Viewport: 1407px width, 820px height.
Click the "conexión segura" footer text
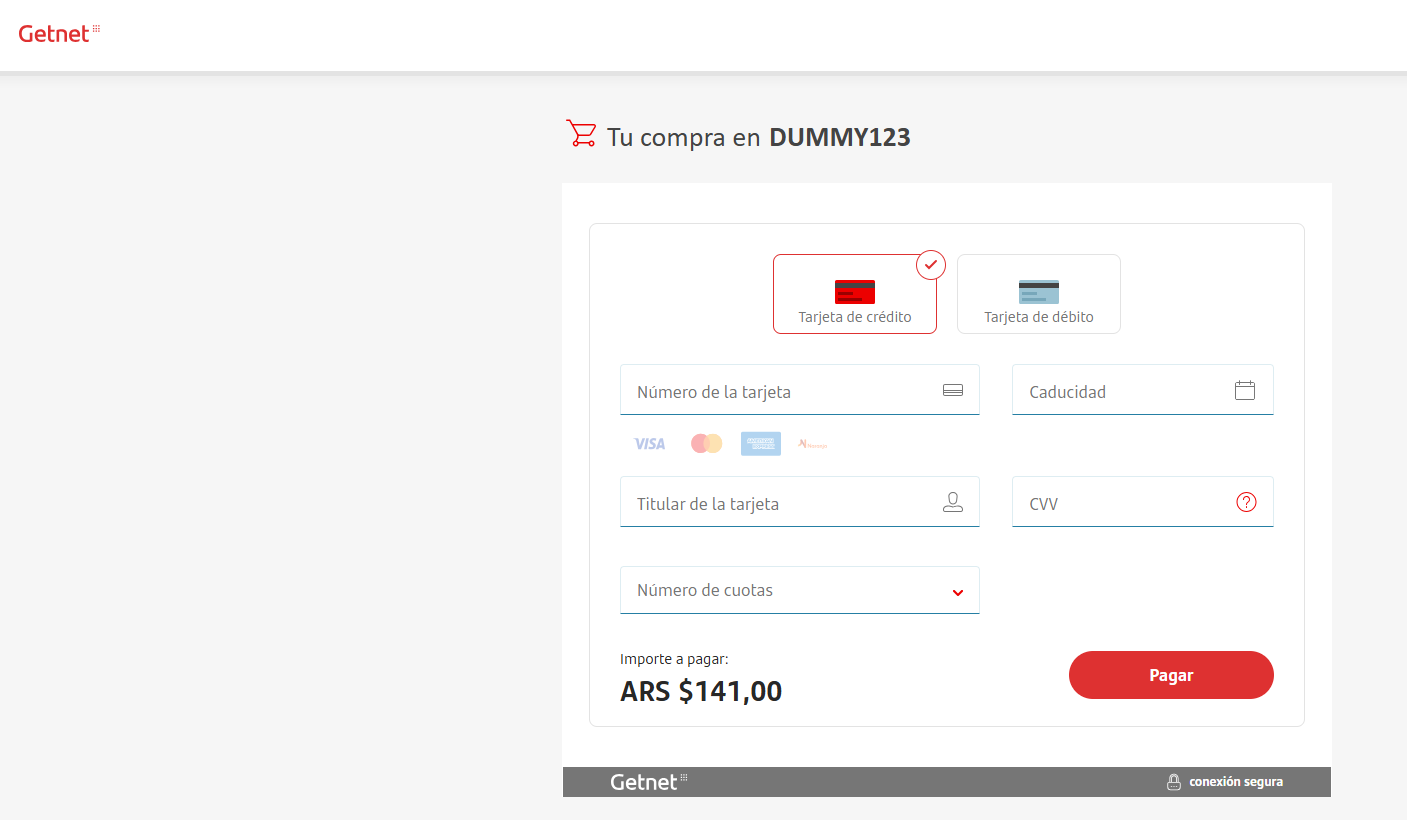point(1236,782)
